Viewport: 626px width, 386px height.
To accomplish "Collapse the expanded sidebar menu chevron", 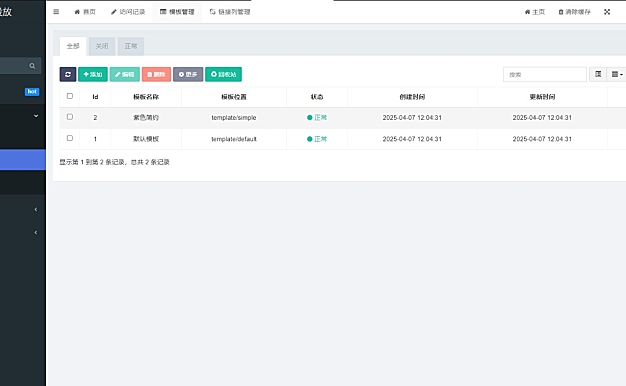I will coord(36,116).
